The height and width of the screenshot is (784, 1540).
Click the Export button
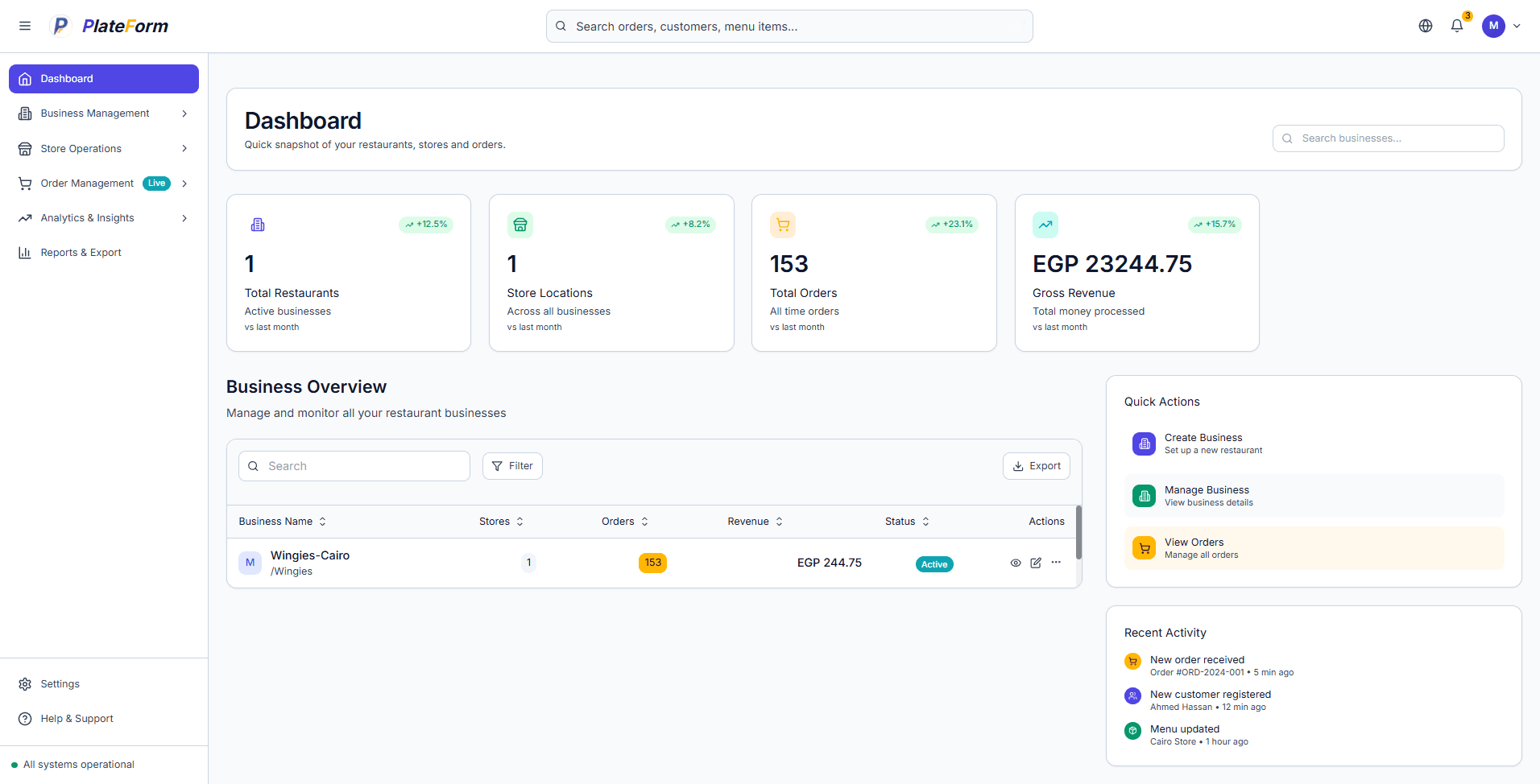pos(1036,466)
